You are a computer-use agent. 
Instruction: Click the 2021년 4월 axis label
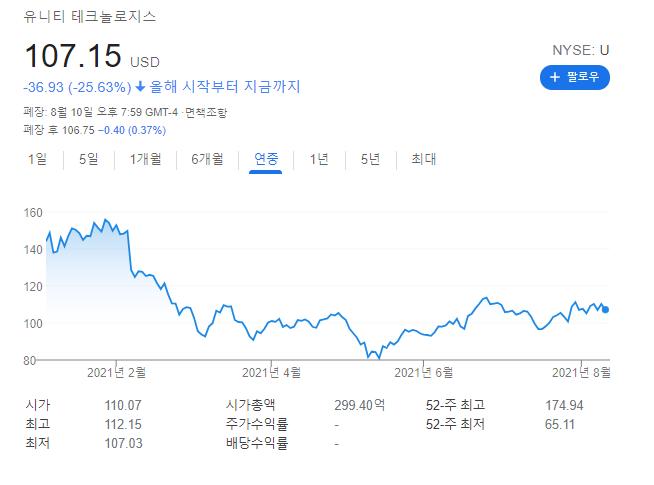[x=272, y=372]
